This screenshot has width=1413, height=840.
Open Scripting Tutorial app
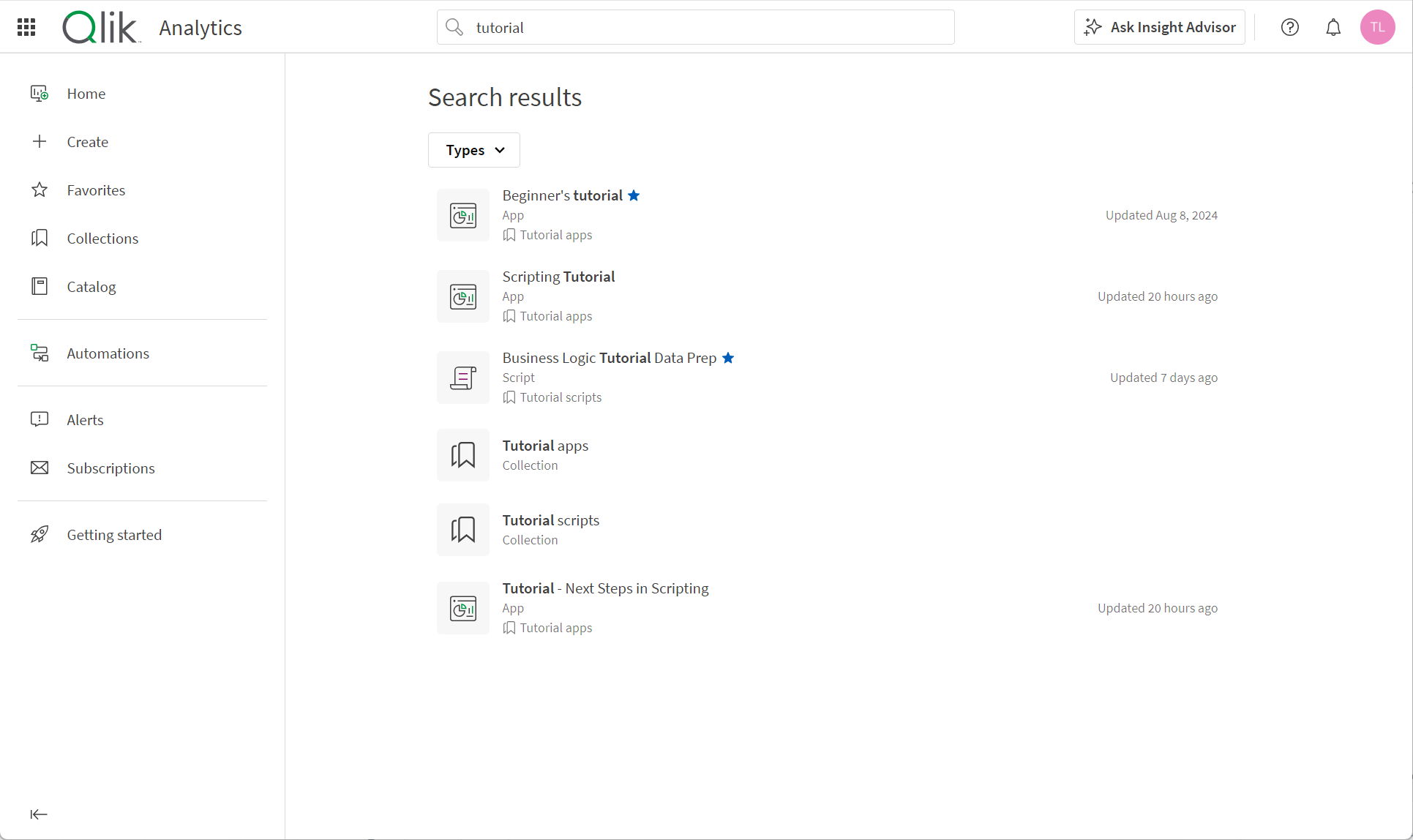(x=558, y=276)
